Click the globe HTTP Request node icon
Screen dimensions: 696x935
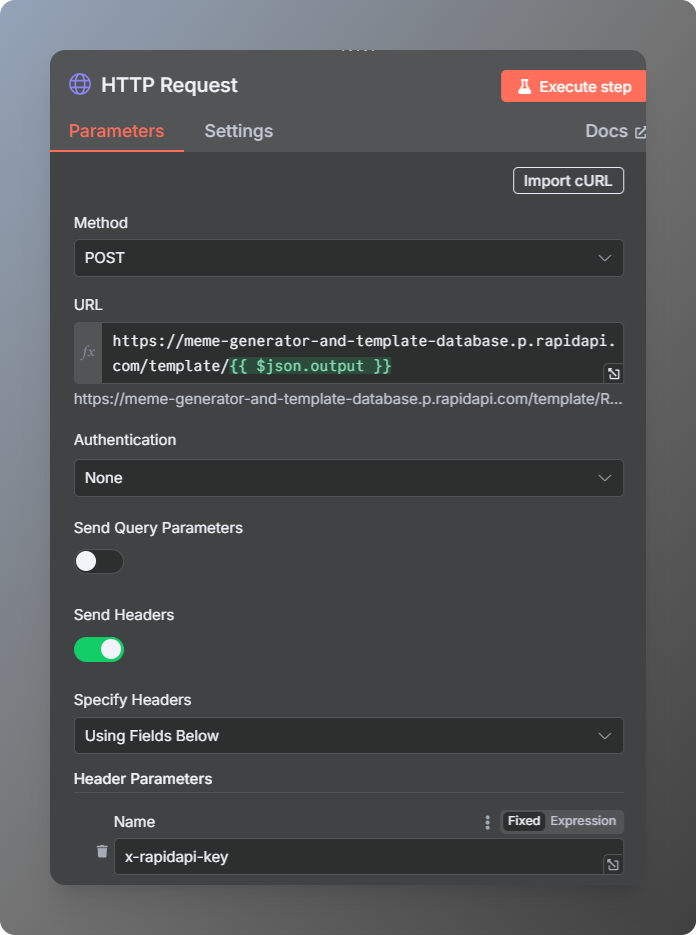(82, 85)
